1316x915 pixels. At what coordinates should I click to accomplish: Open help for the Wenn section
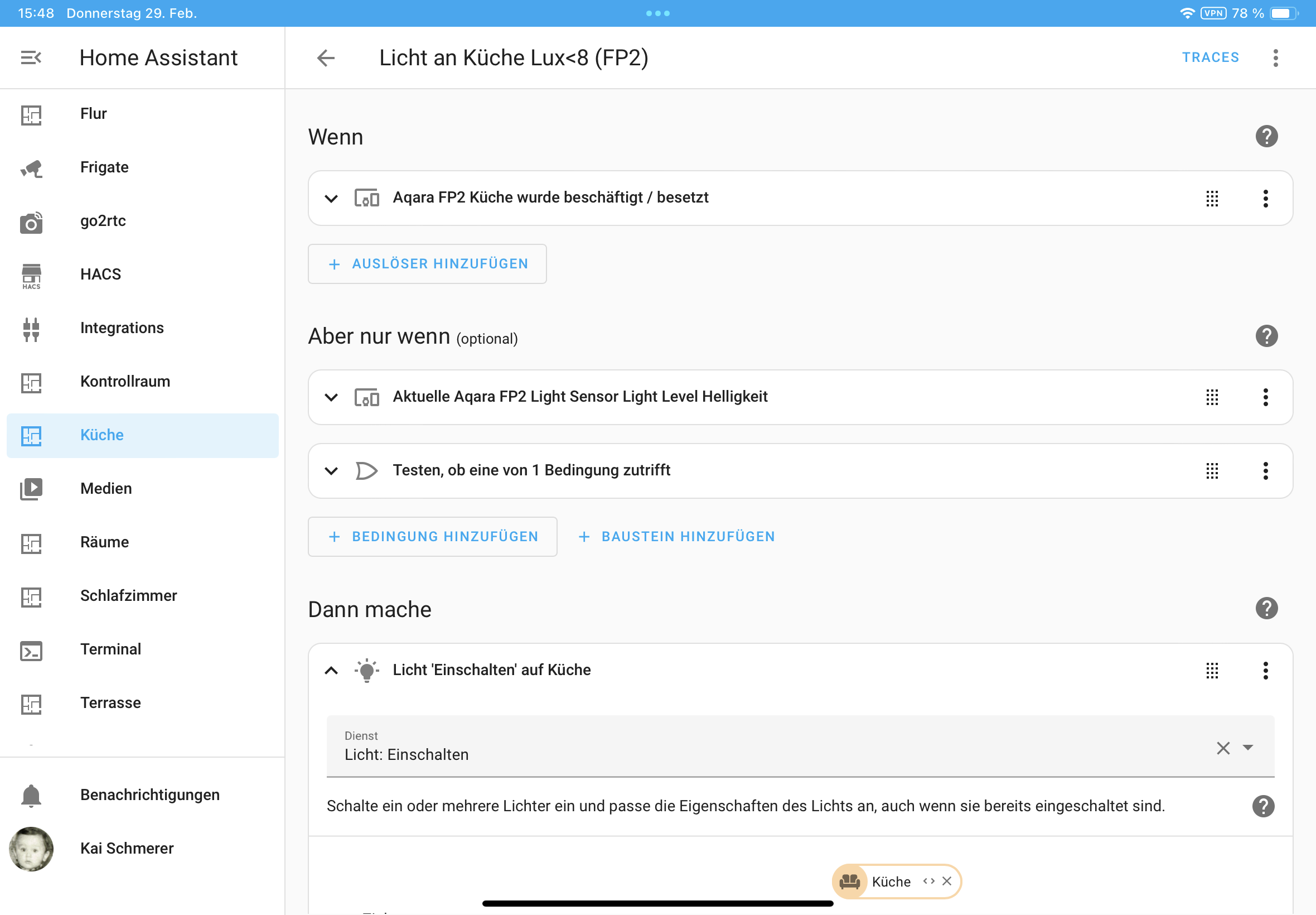click(x=1266, y=137)
